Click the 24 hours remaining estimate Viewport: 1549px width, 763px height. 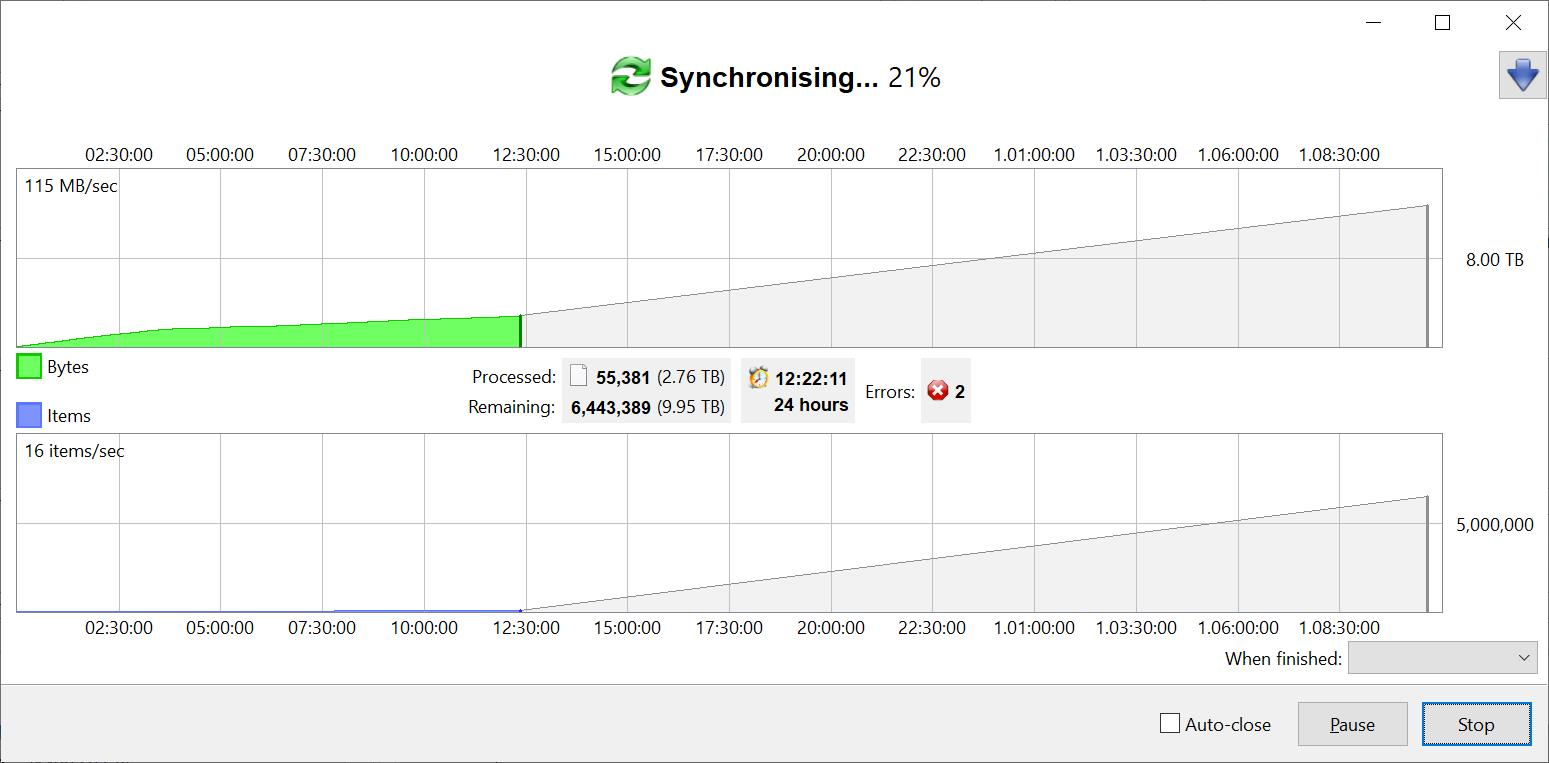click(811, 405)
